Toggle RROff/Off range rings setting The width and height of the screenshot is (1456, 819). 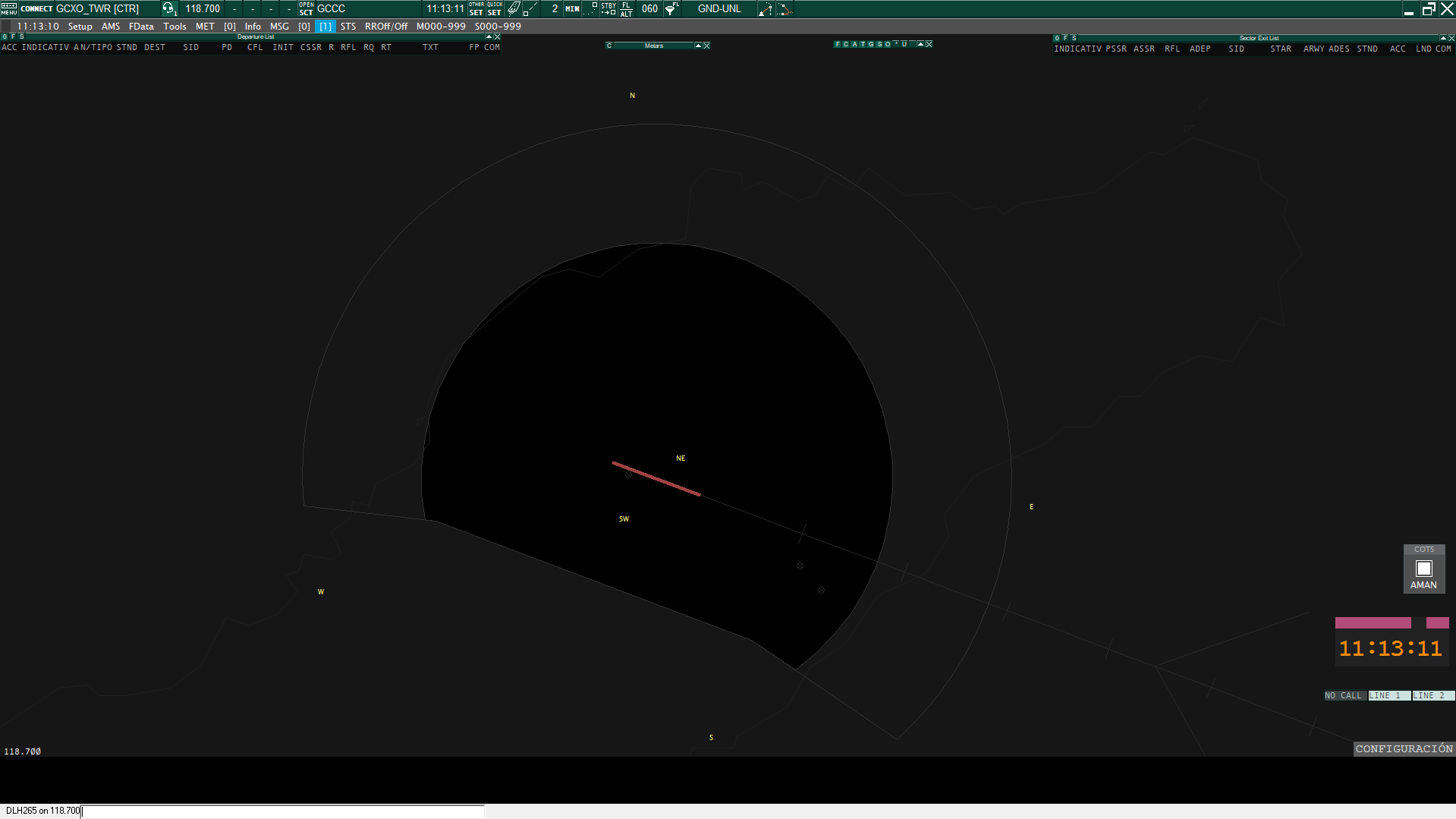pyautogui.click(x=385, y=27)
